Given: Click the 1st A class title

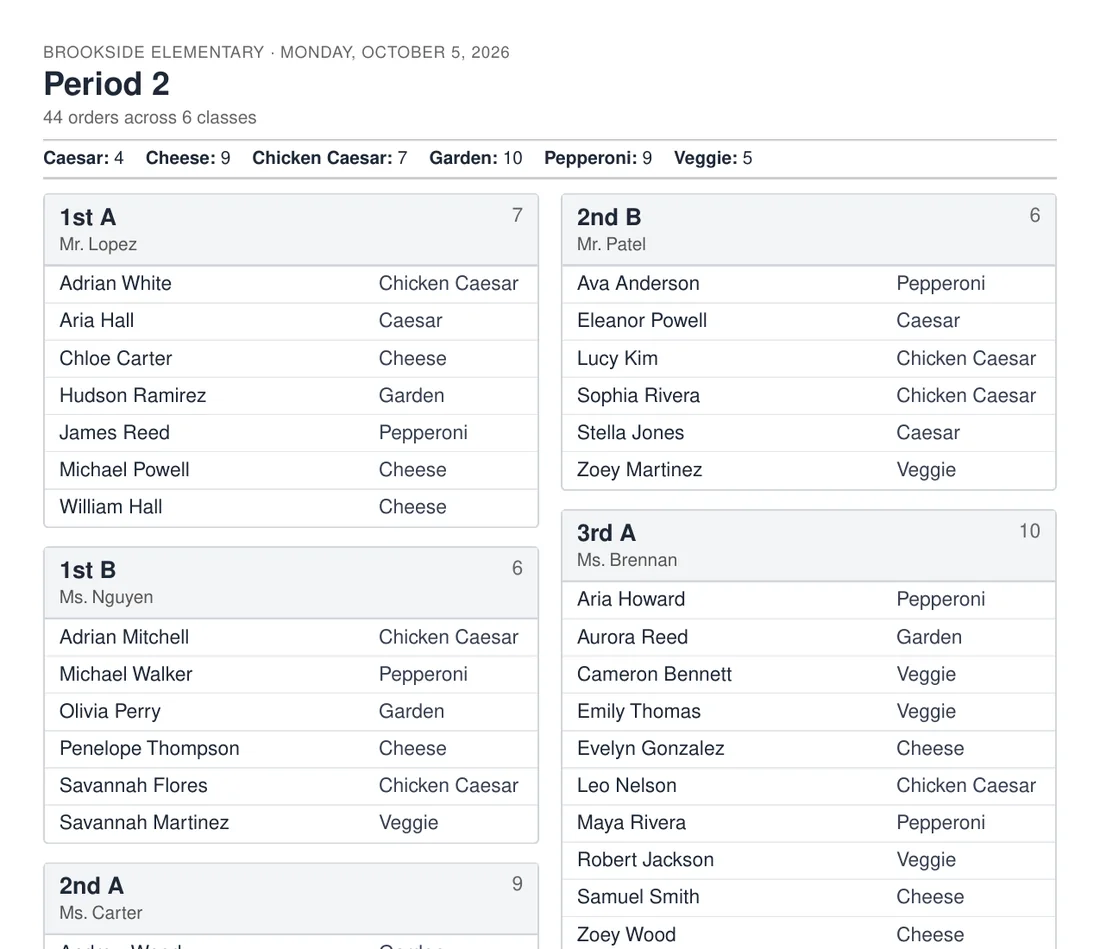Looking at the screenshot, I should point(88,217).
